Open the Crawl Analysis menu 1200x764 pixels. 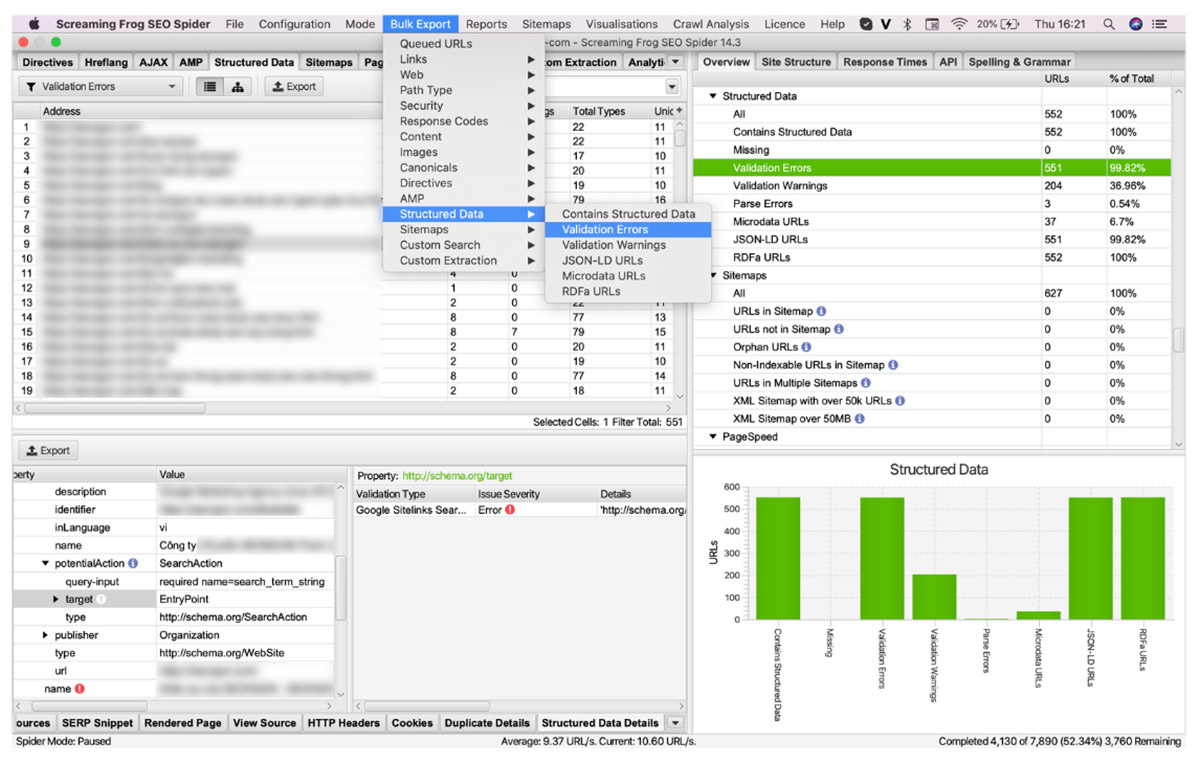click(711, 24)
